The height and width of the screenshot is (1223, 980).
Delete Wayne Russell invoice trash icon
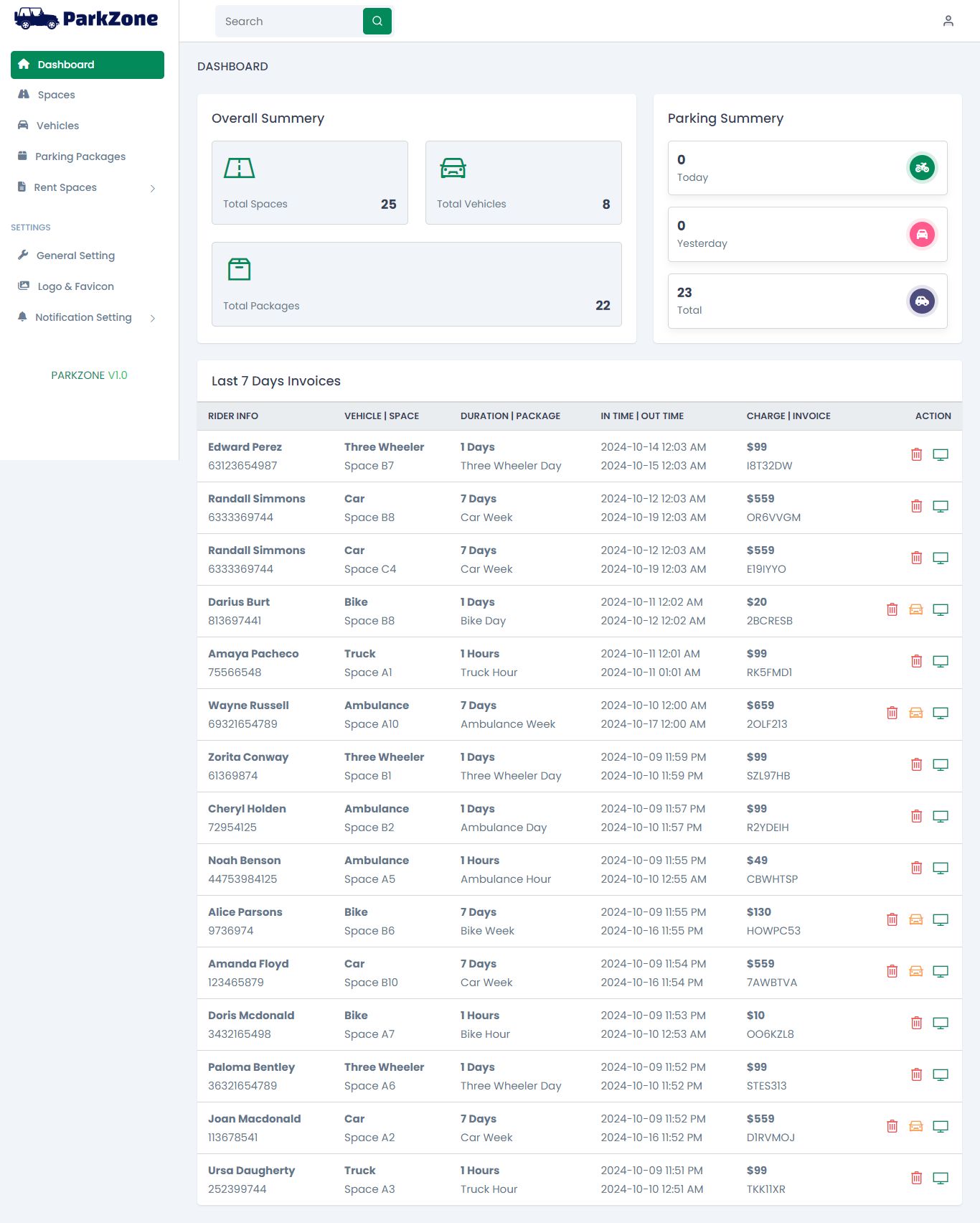click(892, 713)
